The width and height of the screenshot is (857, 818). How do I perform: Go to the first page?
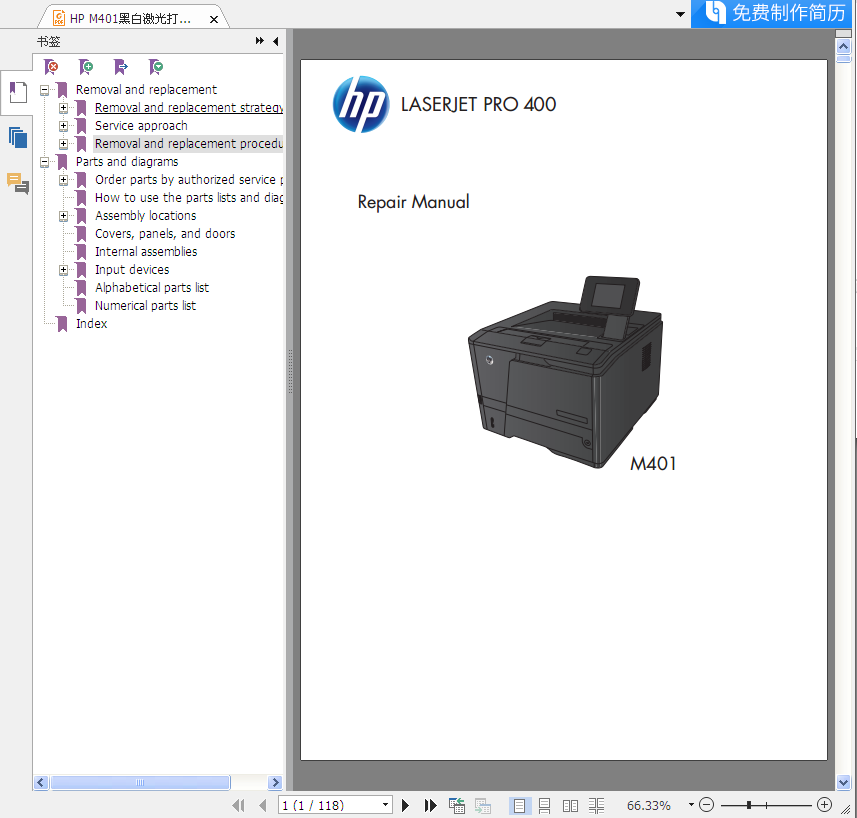pyautogui.click(x=238, y=805)
